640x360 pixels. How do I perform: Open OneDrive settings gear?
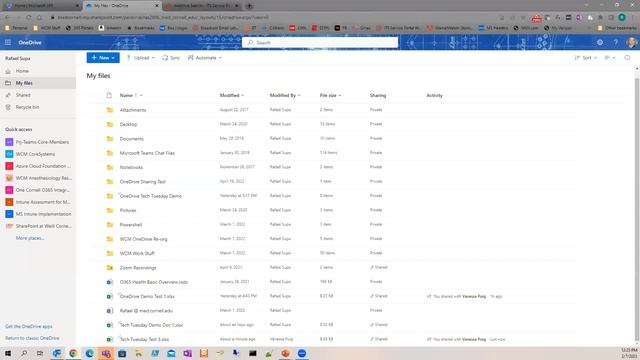(600, 42)
